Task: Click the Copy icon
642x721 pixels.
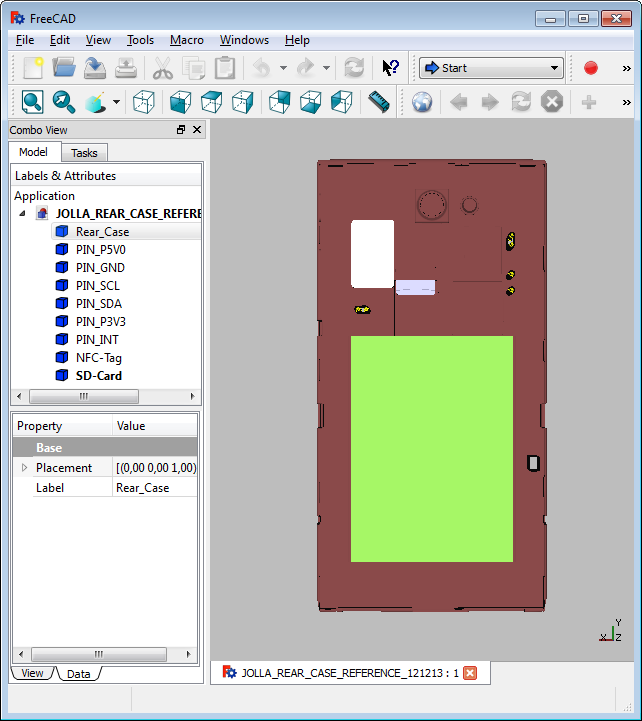Action: pos(194,68)
